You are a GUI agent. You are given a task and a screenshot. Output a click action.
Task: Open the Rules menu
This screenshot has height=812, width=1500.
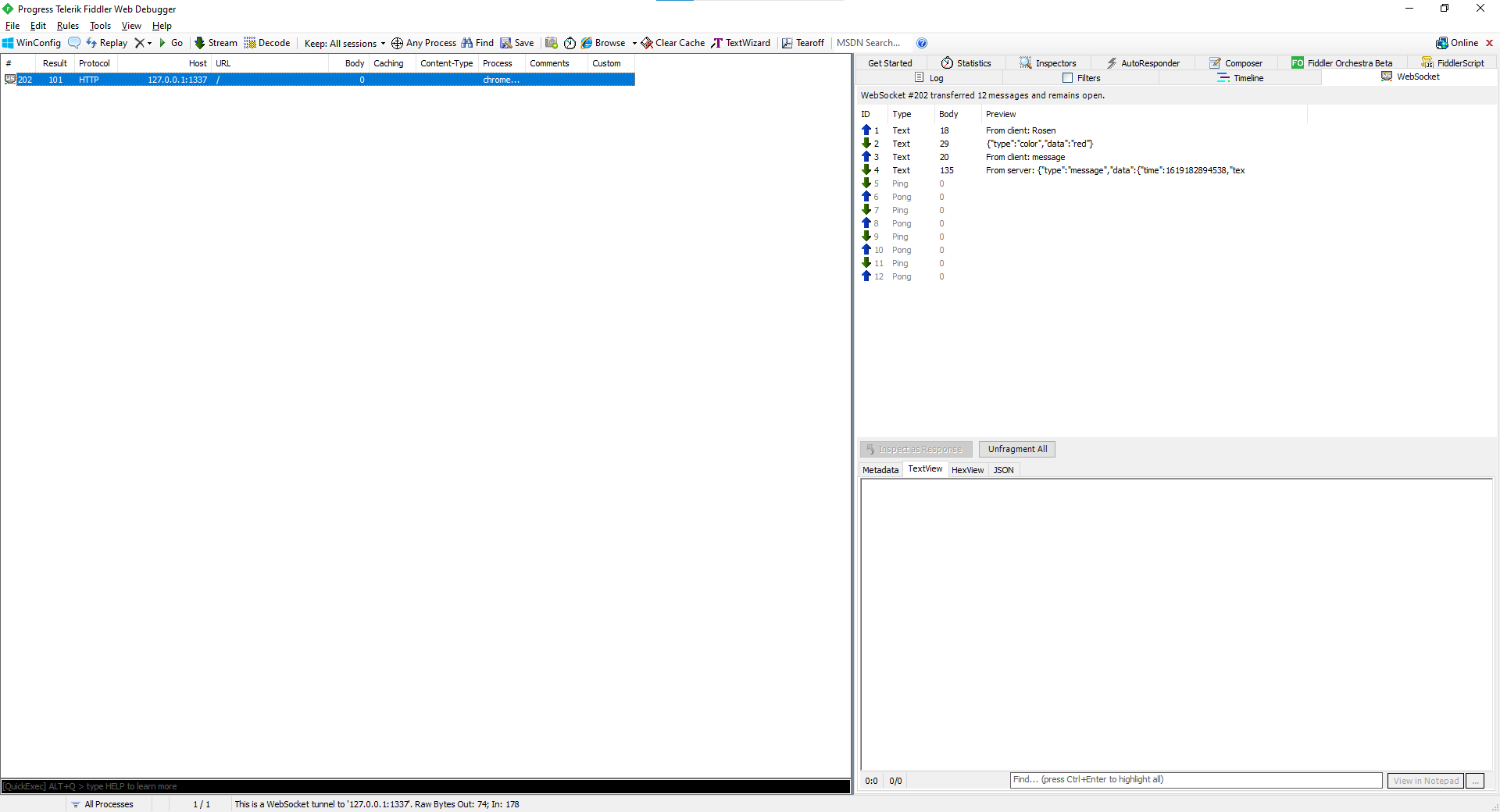(68, 26)
